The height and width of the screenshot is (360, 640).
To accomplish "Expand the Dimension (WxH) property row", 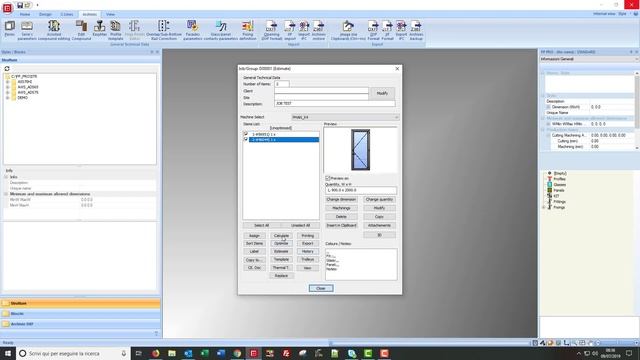I will (x=549, y=107).
